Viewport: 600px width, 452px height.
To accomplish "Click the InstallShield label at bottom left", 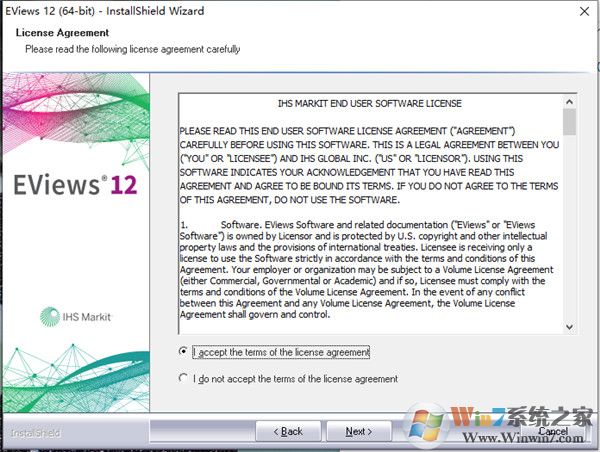I will coord(35,433).
